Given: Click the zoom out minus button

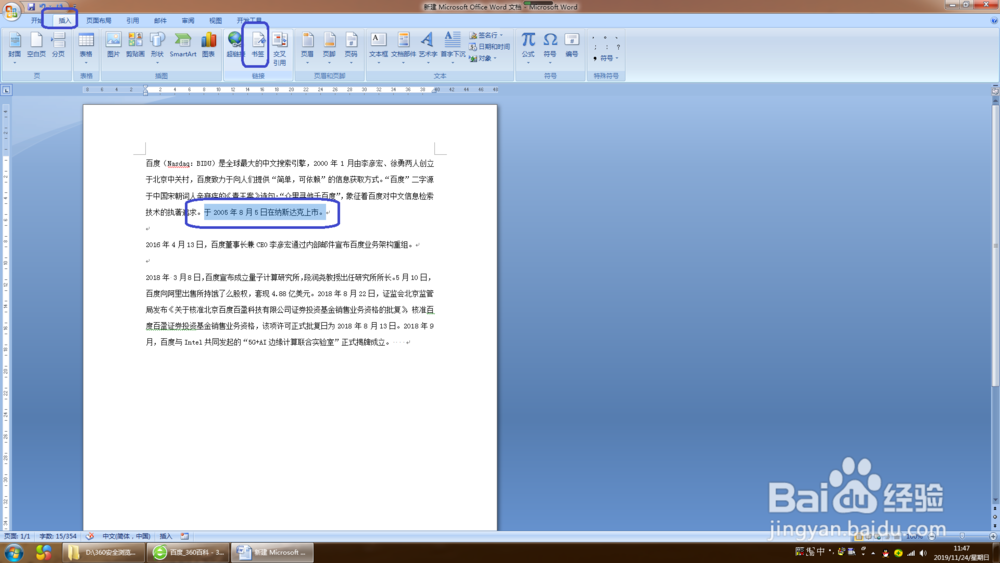Looking at the screenshot, I should (x=932, y=536).
